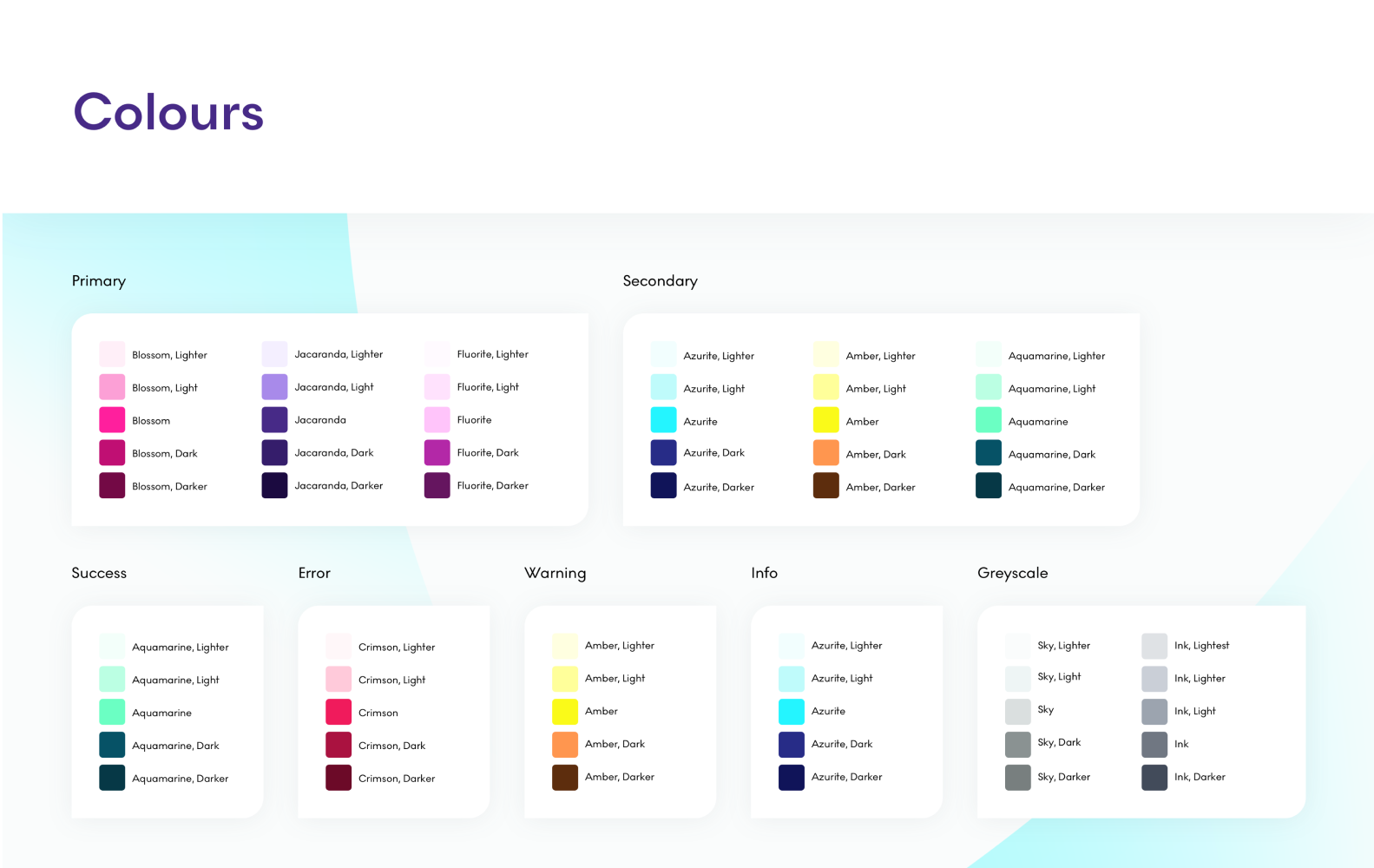This screenshot has height=868, width=1374.
Task: Choose the base Crimson red swatch
Action: coord(339,712)
